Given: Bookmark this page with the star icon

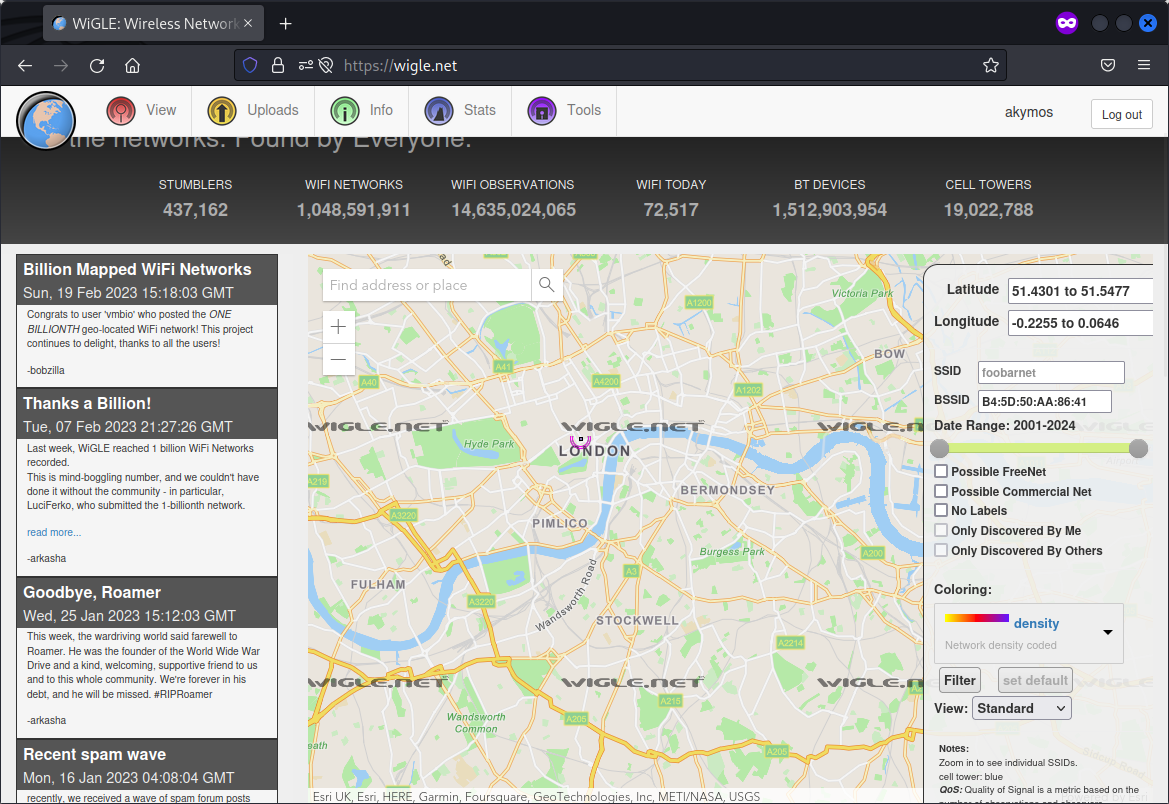Looking at the screenshot, I should 990,66.
